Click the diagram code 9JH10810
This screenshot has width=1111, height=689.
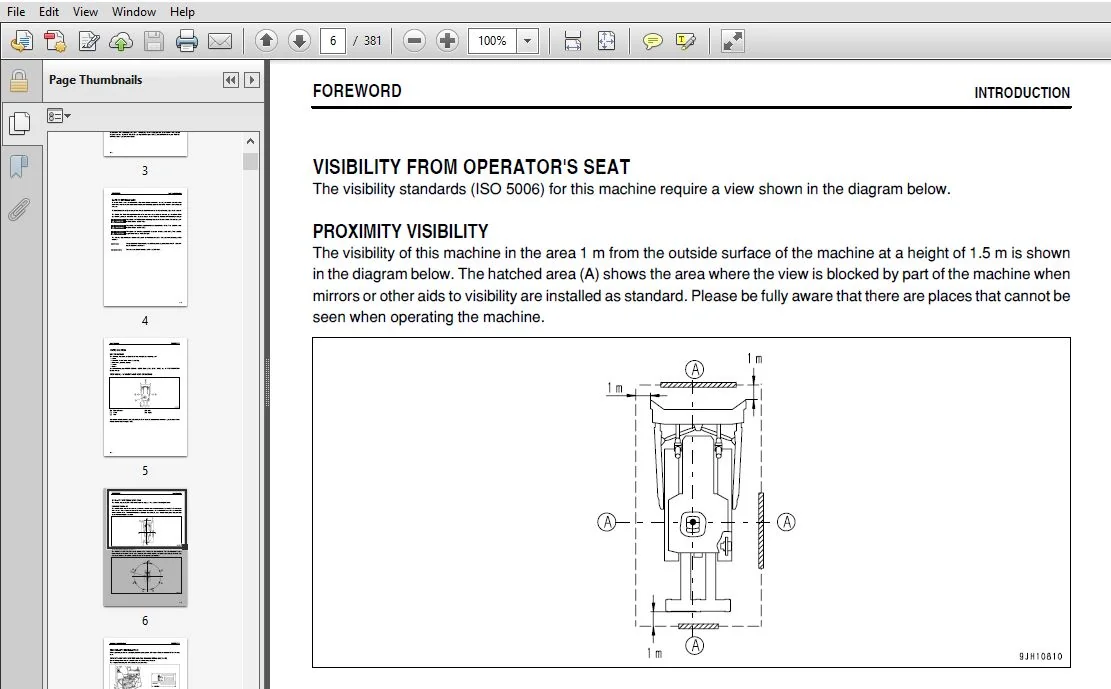[x=1041, y=656]
